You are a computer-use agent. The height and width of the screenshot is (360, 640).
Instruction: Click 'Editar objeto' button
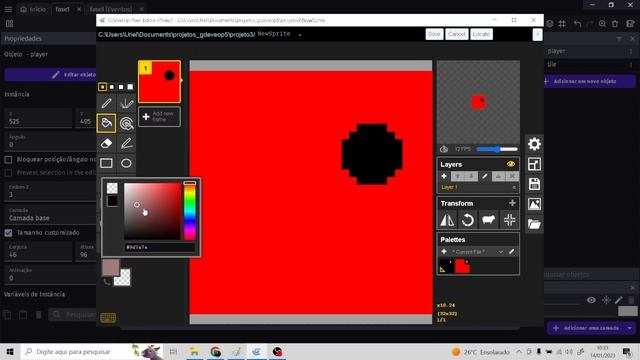pos(51,75)
